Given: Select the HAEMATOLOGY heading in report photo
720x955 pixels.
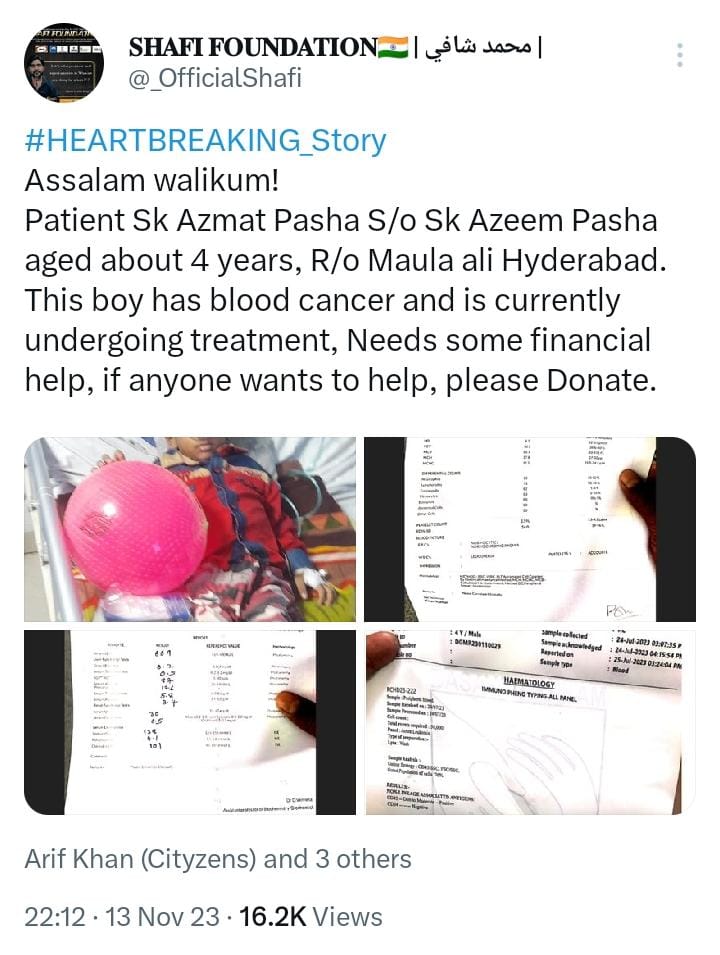Looking at the screenshot, I should point(529,683).
